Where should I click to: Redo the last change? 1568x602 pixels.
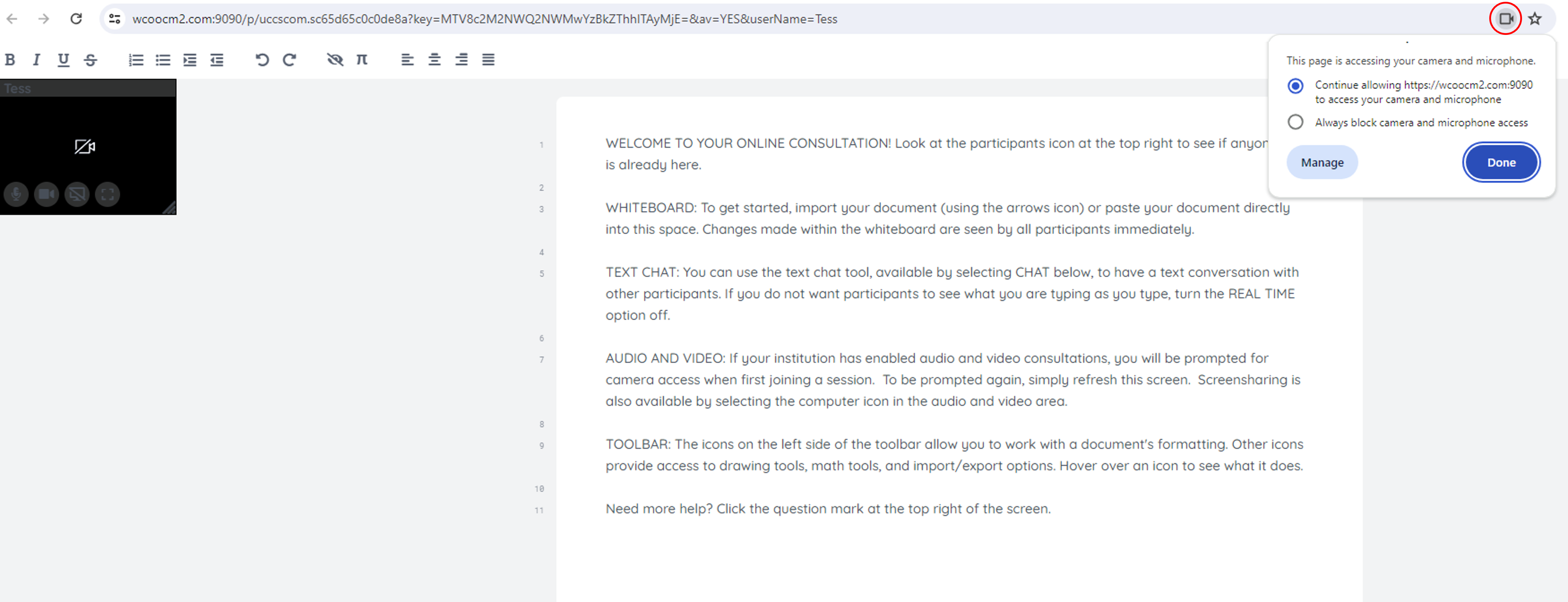289,59
